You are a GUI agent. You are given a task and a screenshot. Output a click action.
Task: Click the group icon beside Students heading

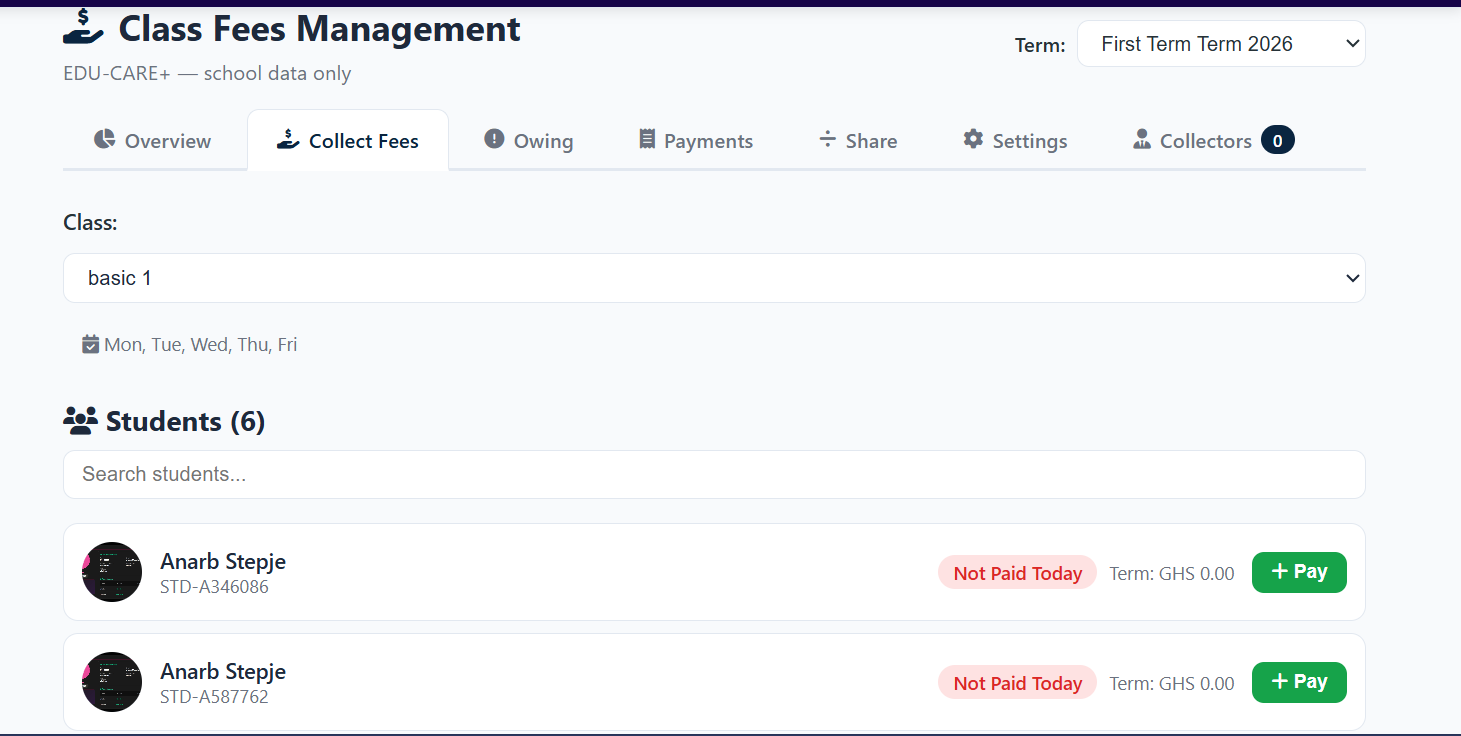[80, 421]
